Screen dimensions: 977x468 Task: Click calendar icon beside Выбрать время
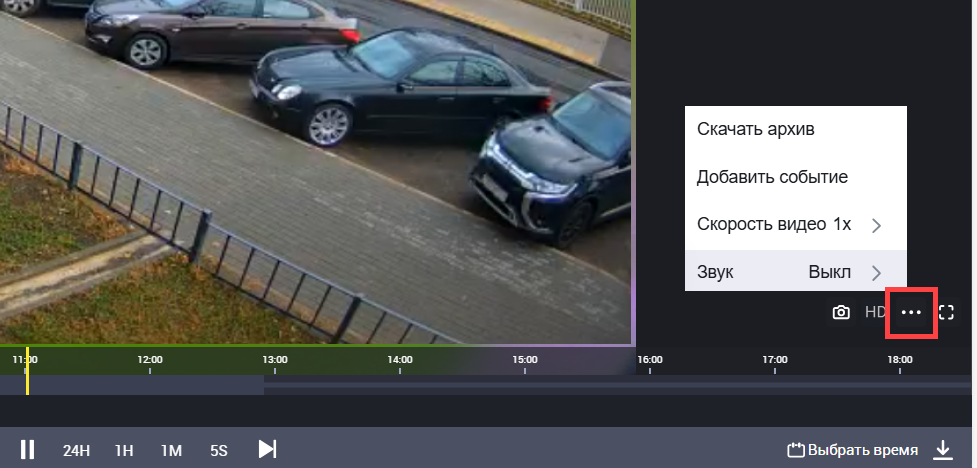tap(796, 451)
